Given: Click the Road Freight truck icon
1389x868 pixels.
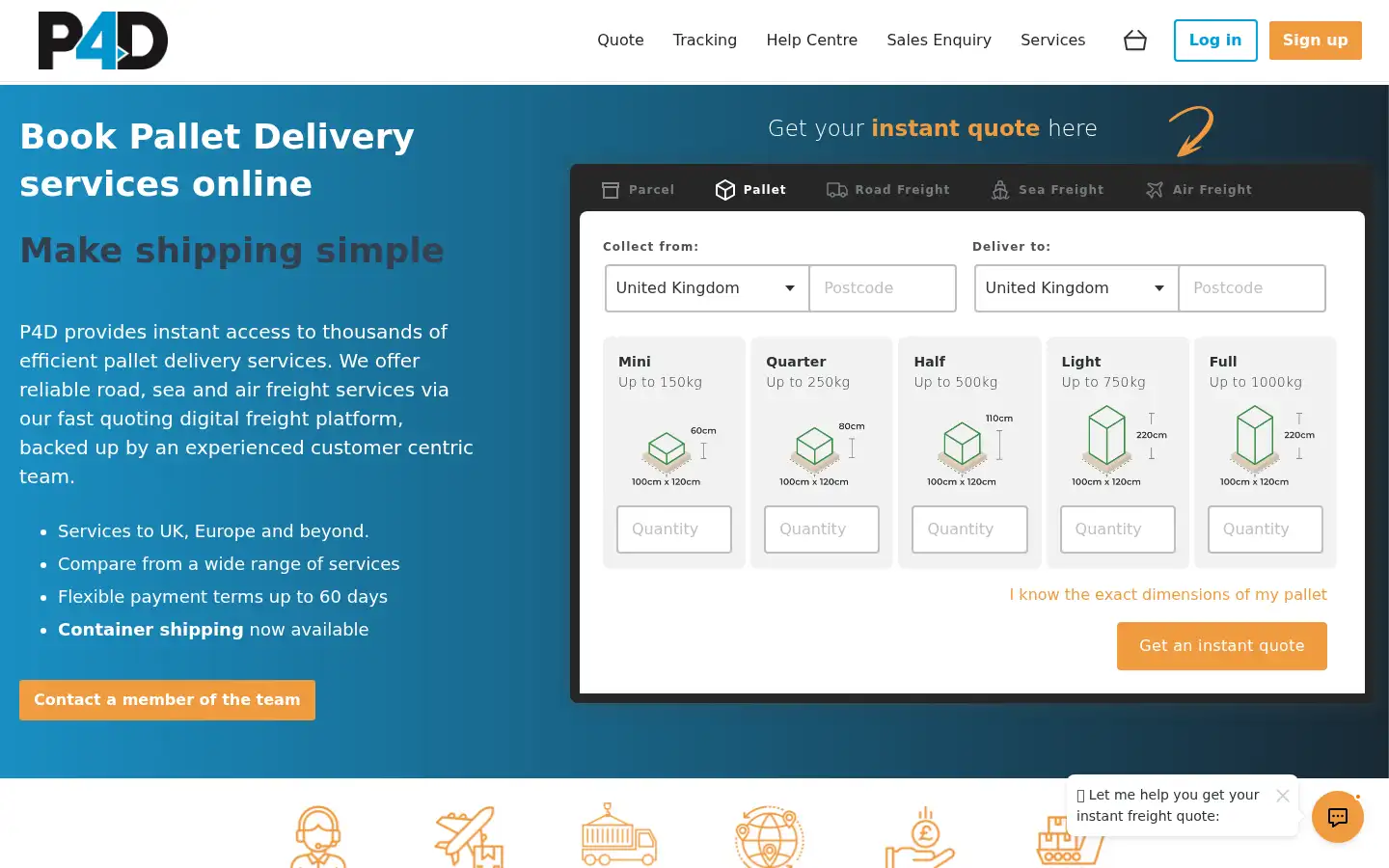Looking at the screenshot, I should (837, 190).
